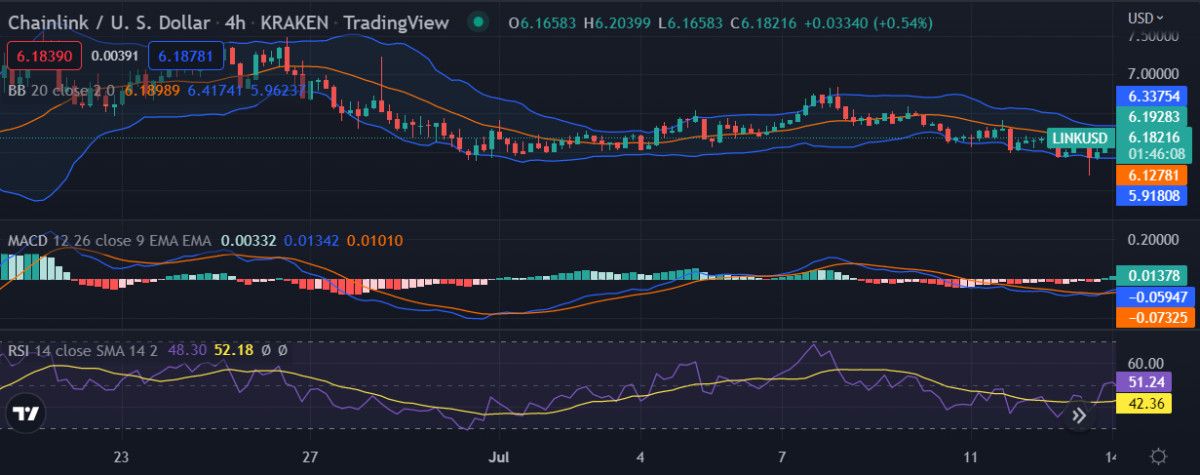Click the green market status dot
The width and height of the screenshot is (1200, 475).
[479, 21]
